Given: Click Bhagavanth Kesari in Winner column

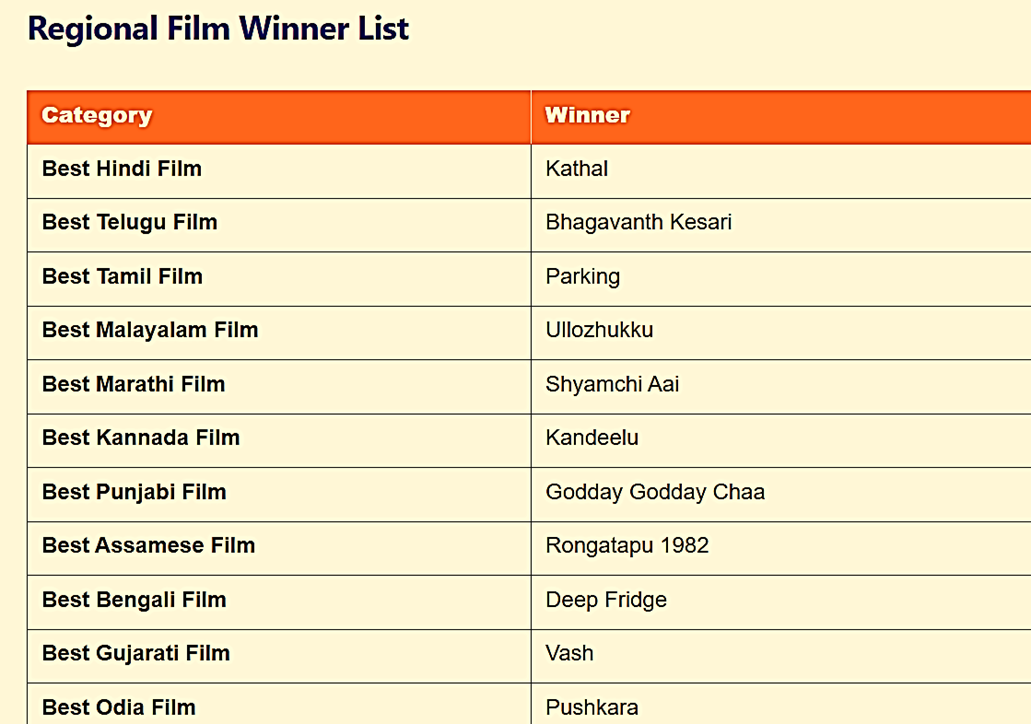Looking at the screenshot, I should (638, 222).
